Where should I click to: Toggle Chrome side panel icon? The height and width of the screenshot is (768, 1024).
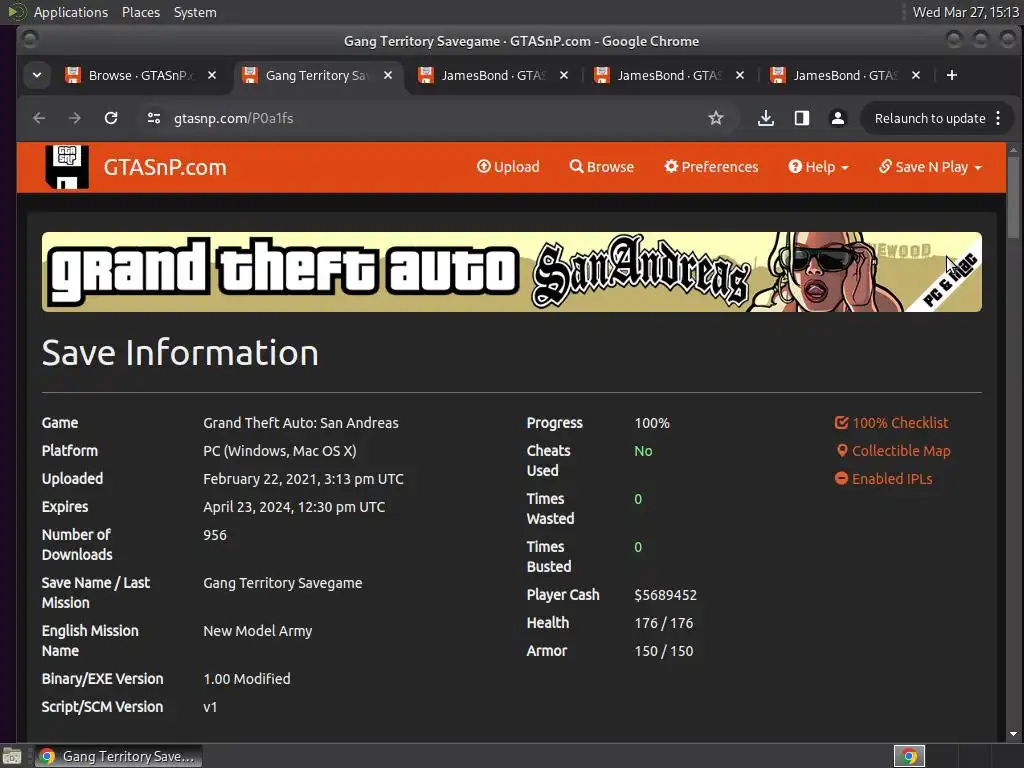(x=801, y=118)
